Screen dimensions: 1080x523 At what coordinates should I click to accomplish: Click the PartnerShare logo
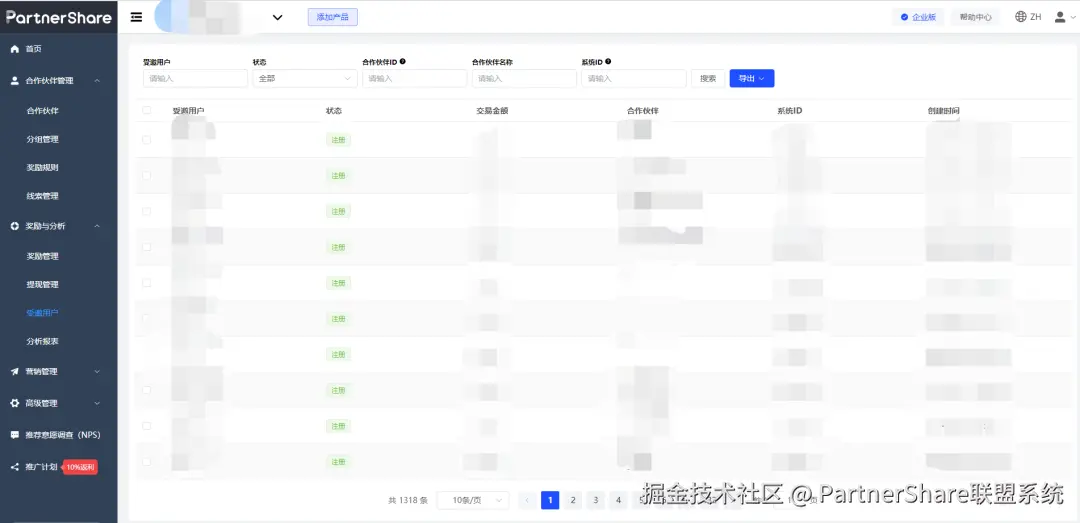point(59,17)
